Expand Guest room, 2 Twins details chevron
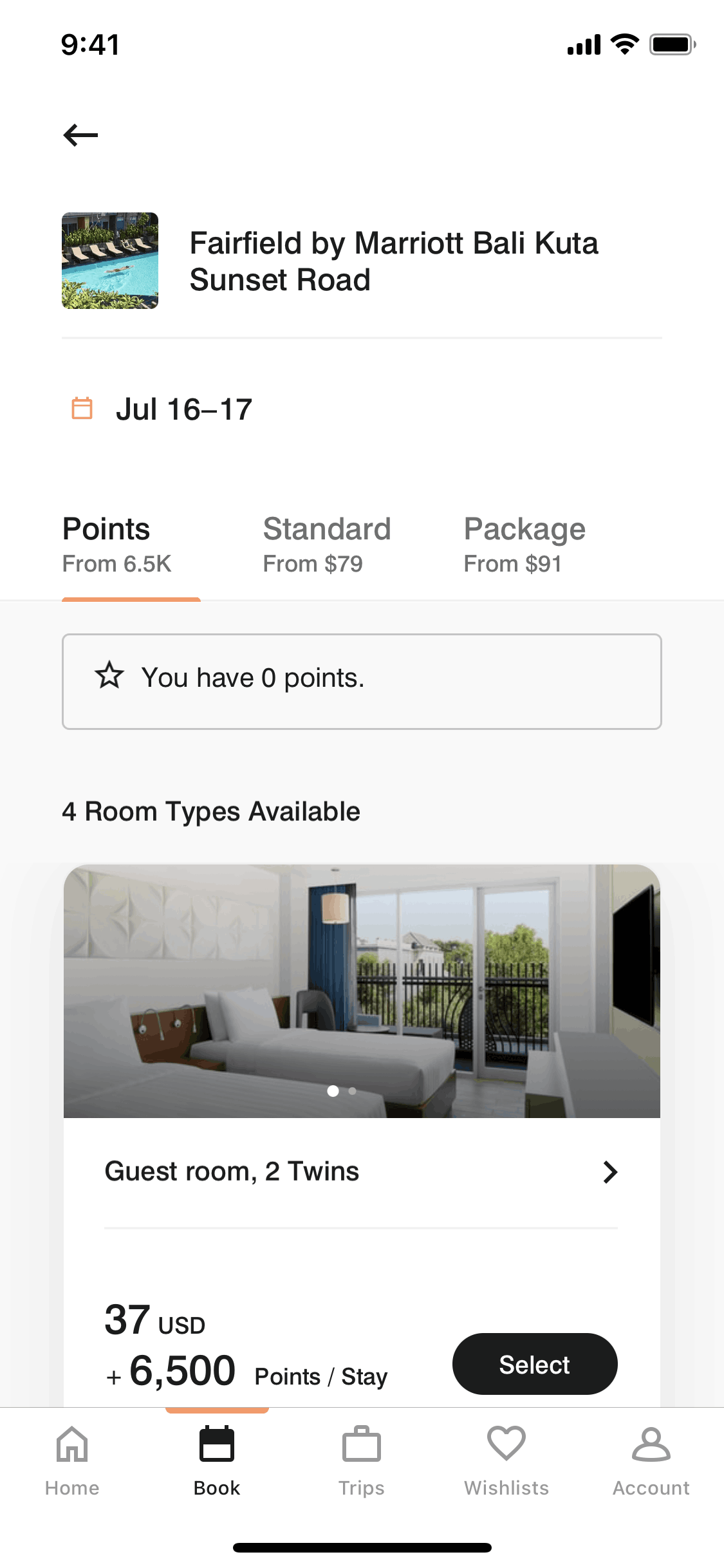Image resolution: width=724 pixels, height=1568 pixels. (610, 1172)
